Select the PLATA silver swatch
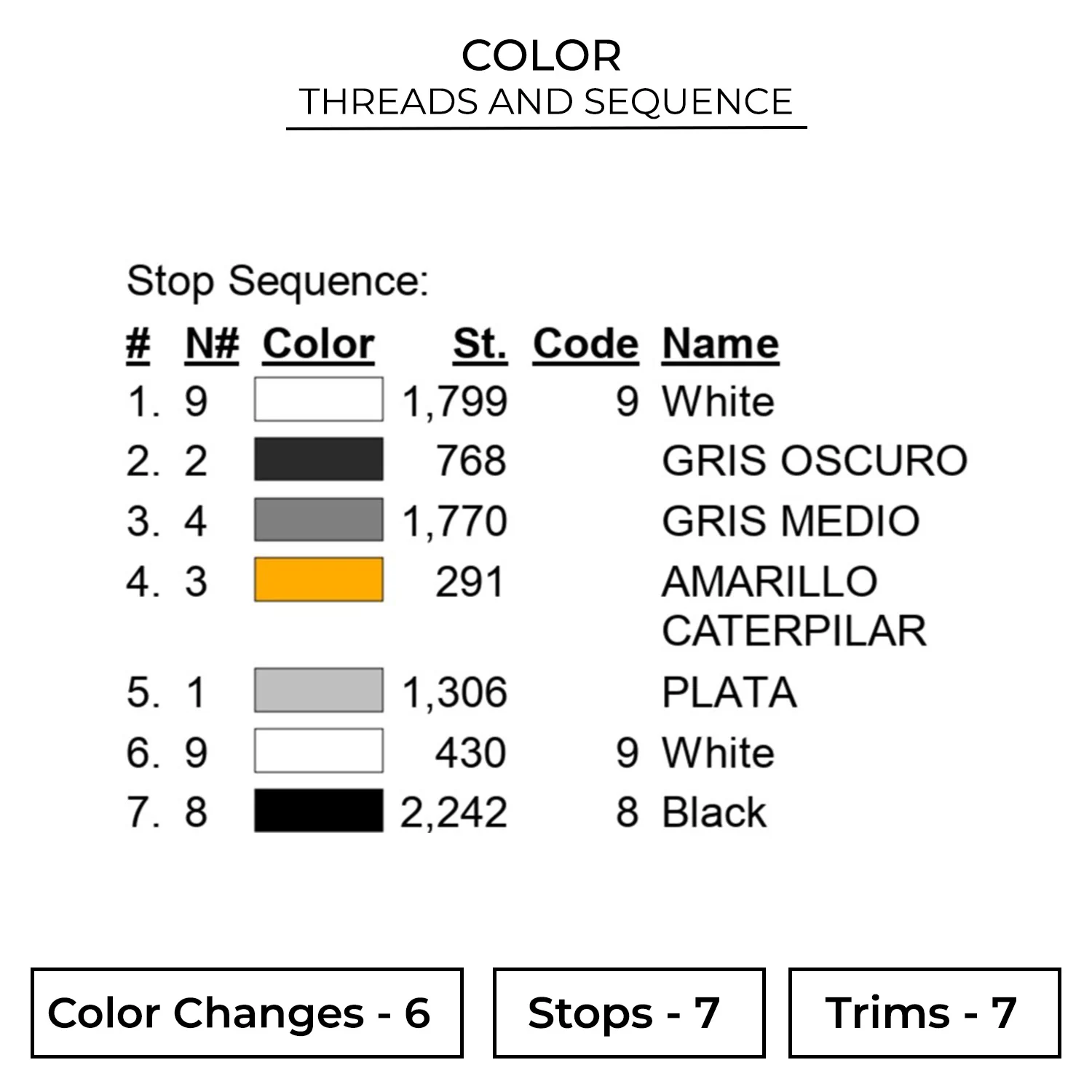The height and width of the screenshot is (1092, 1092). pyautogui.click(x=318, y=690)
